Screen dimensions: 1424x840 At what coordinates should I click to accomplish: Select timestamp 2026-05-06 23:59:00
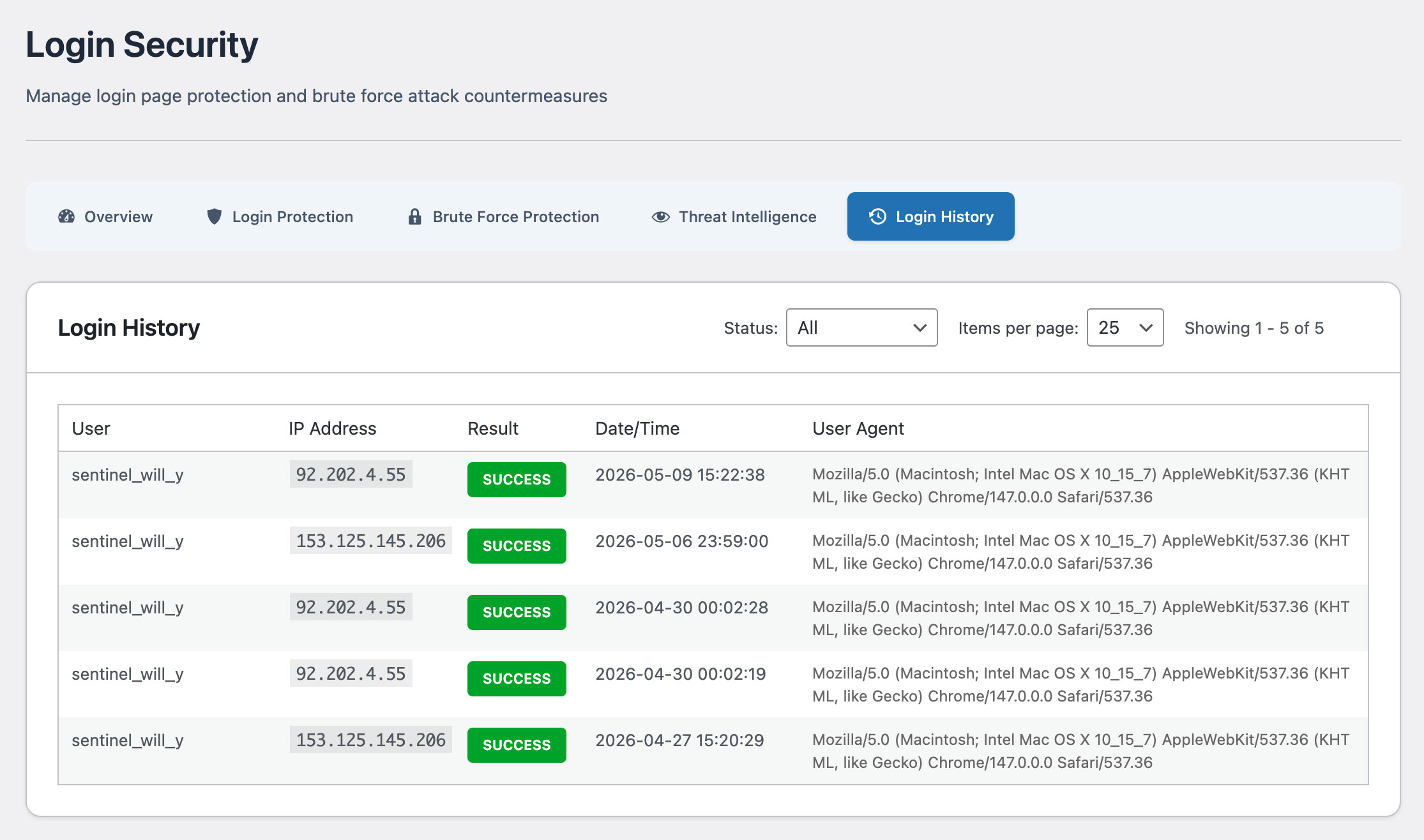[x=682, y=541]
